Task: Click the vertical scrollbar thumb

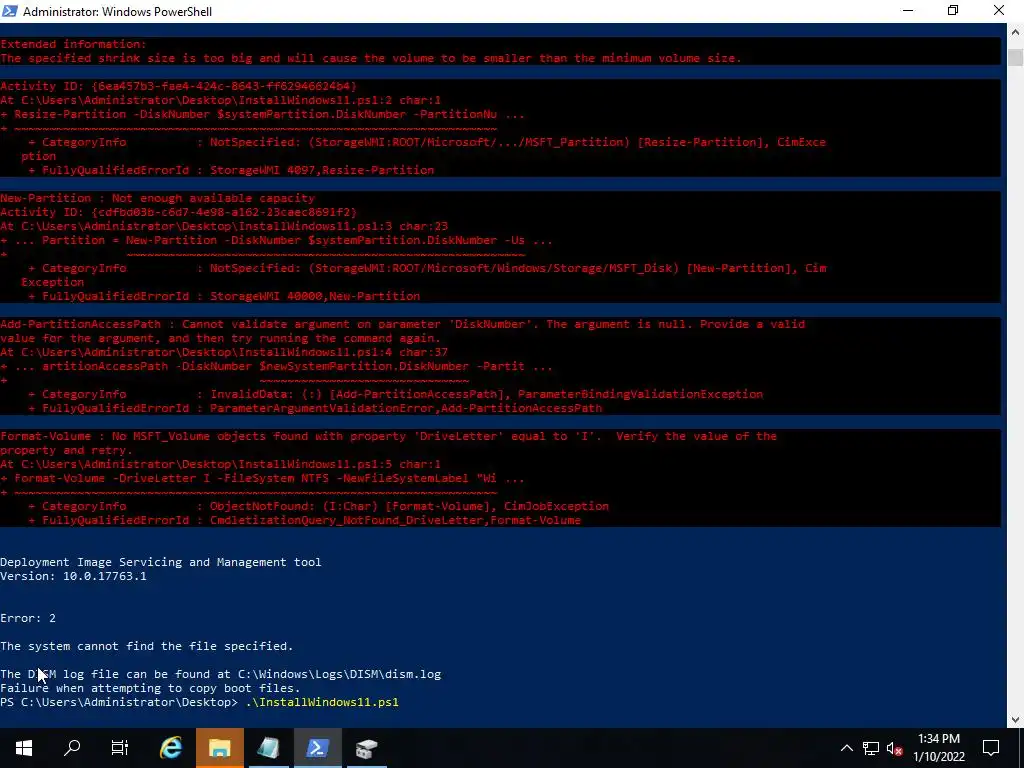Action: click(x=1016, y=57)
